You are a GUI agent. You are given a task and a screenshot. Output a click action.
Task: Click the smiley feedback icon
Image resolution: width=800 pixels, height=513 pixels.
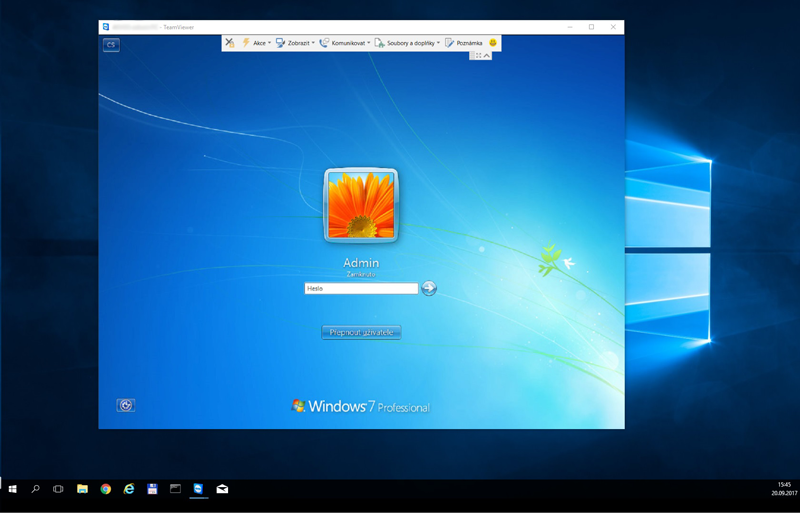493,43
